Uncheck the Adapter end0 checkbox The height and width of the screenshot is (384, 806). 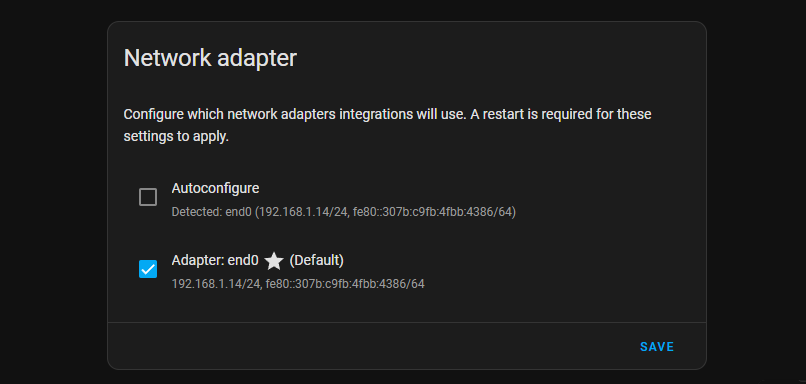pyautogui.click(x=148, y=269)
